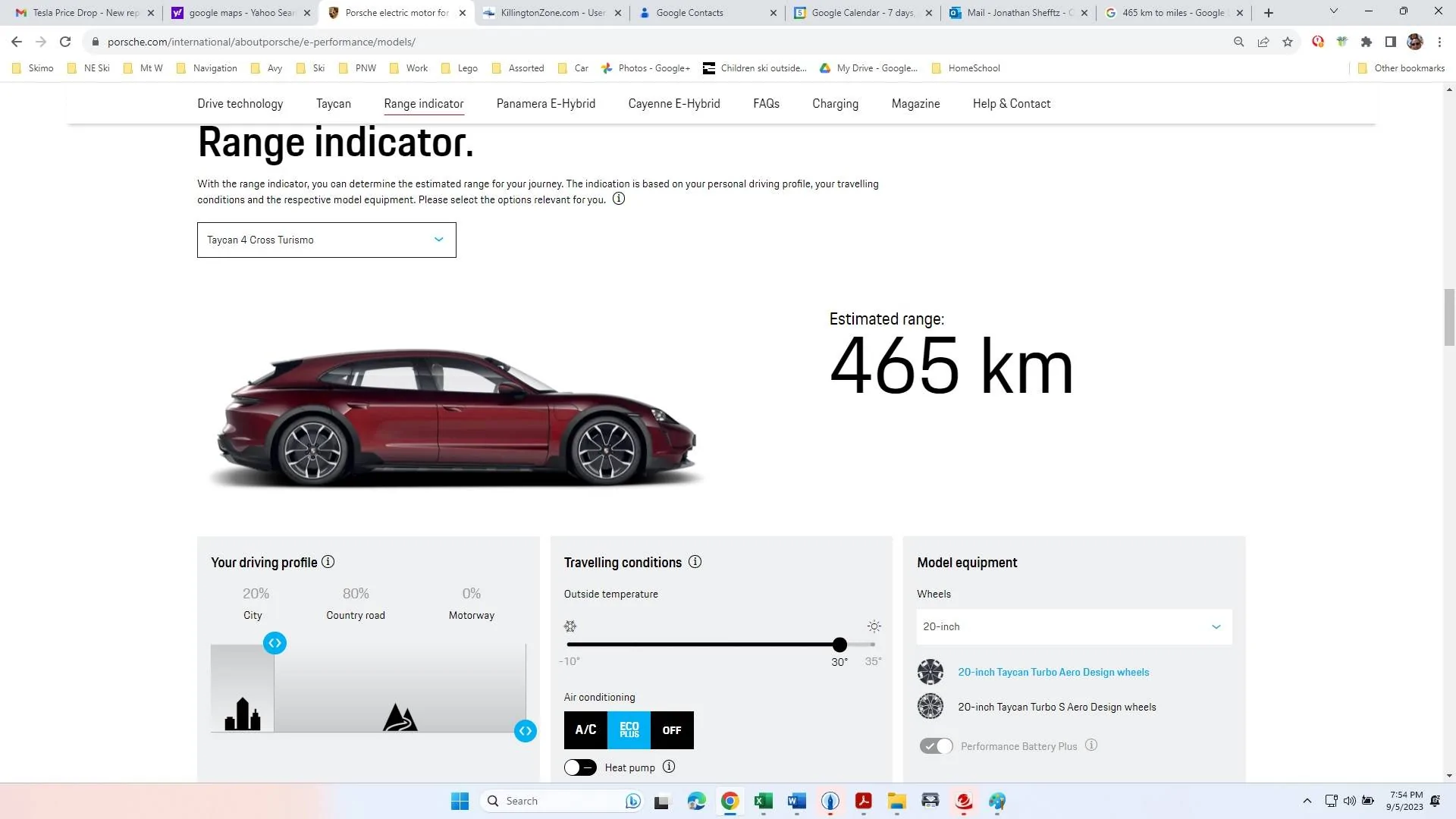Select Cayenne E-Hybrid in navigation
This screenshot has height=819, width=1456.
coord(674,104)
